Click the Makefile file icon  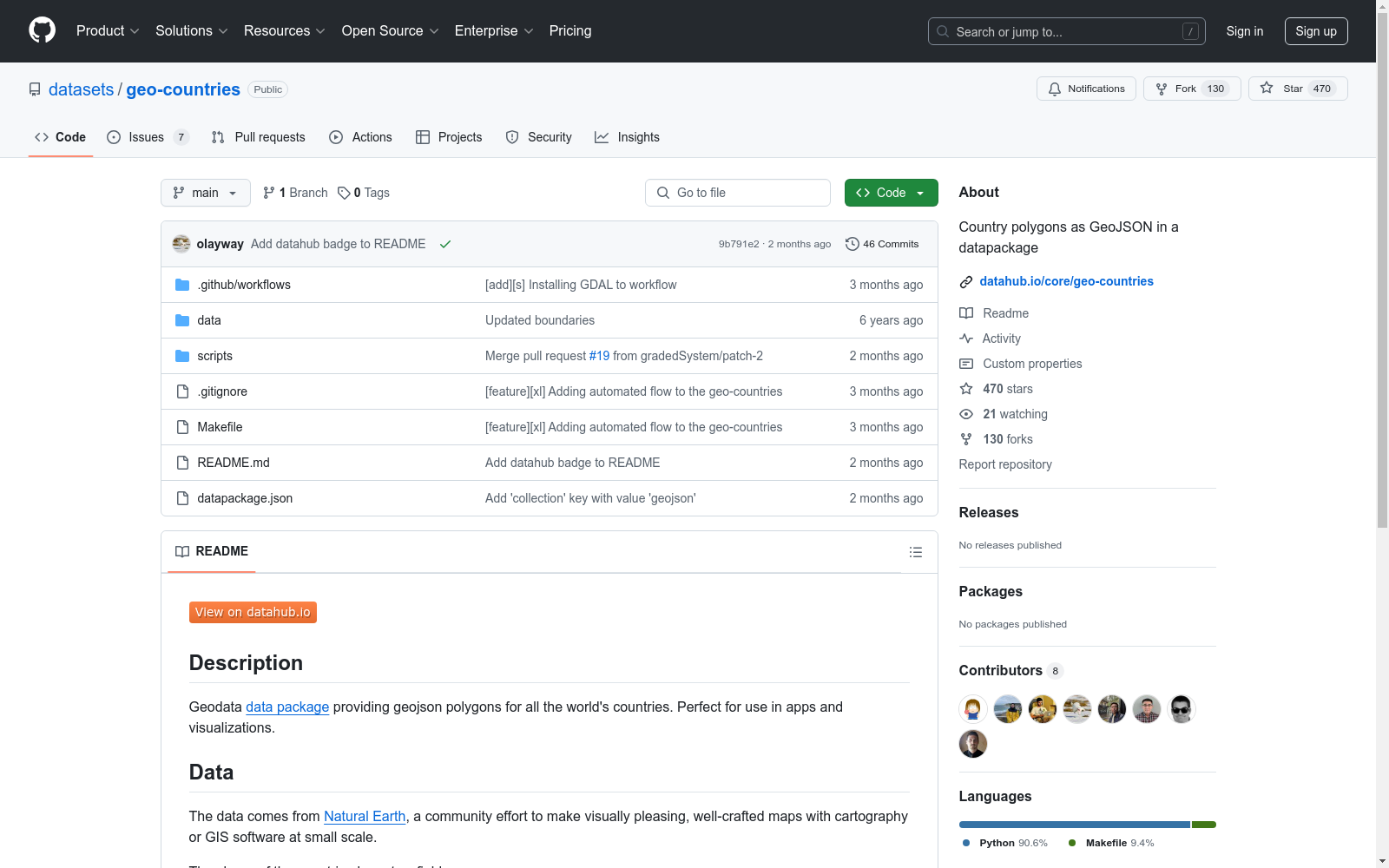182,427
